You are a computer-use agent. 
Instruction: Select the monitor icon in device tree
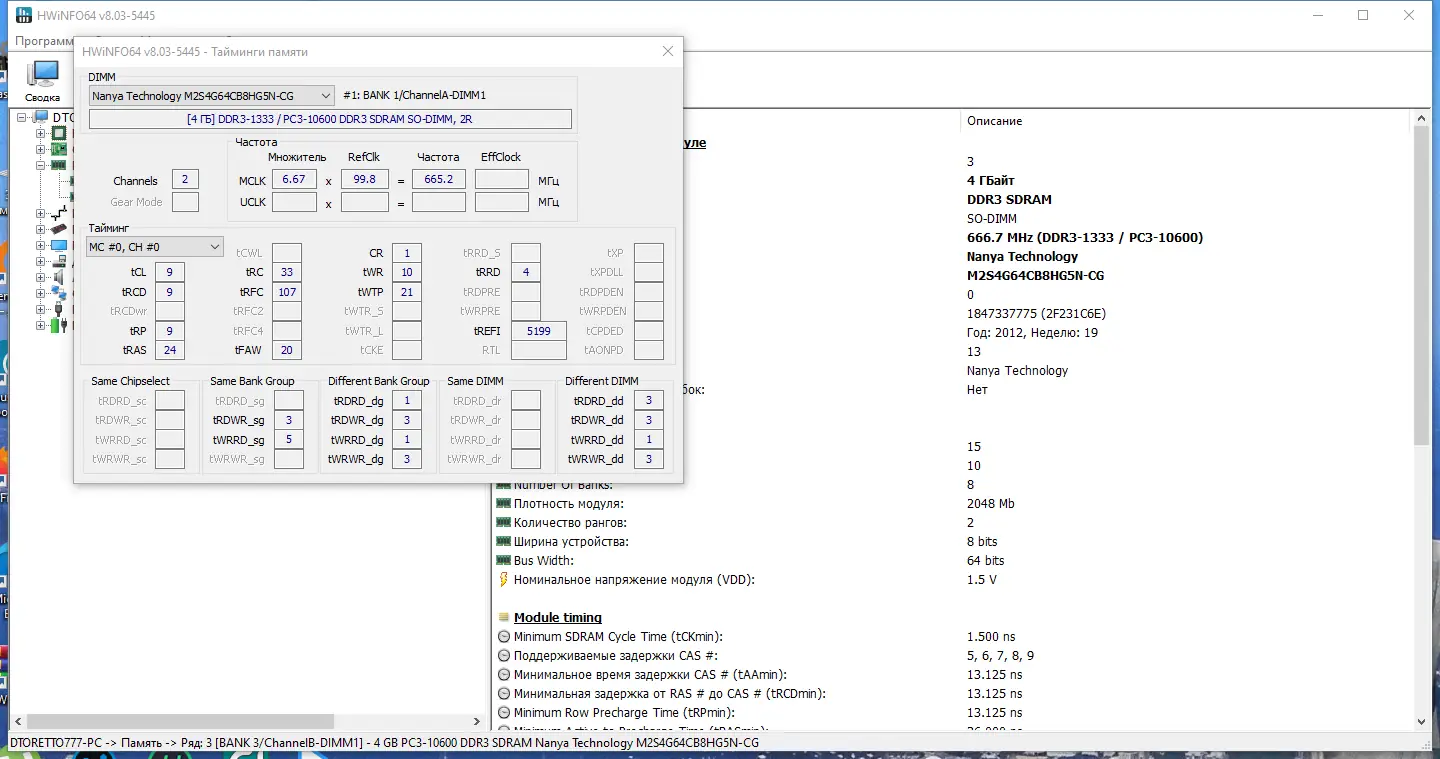[x=59, y=245]
